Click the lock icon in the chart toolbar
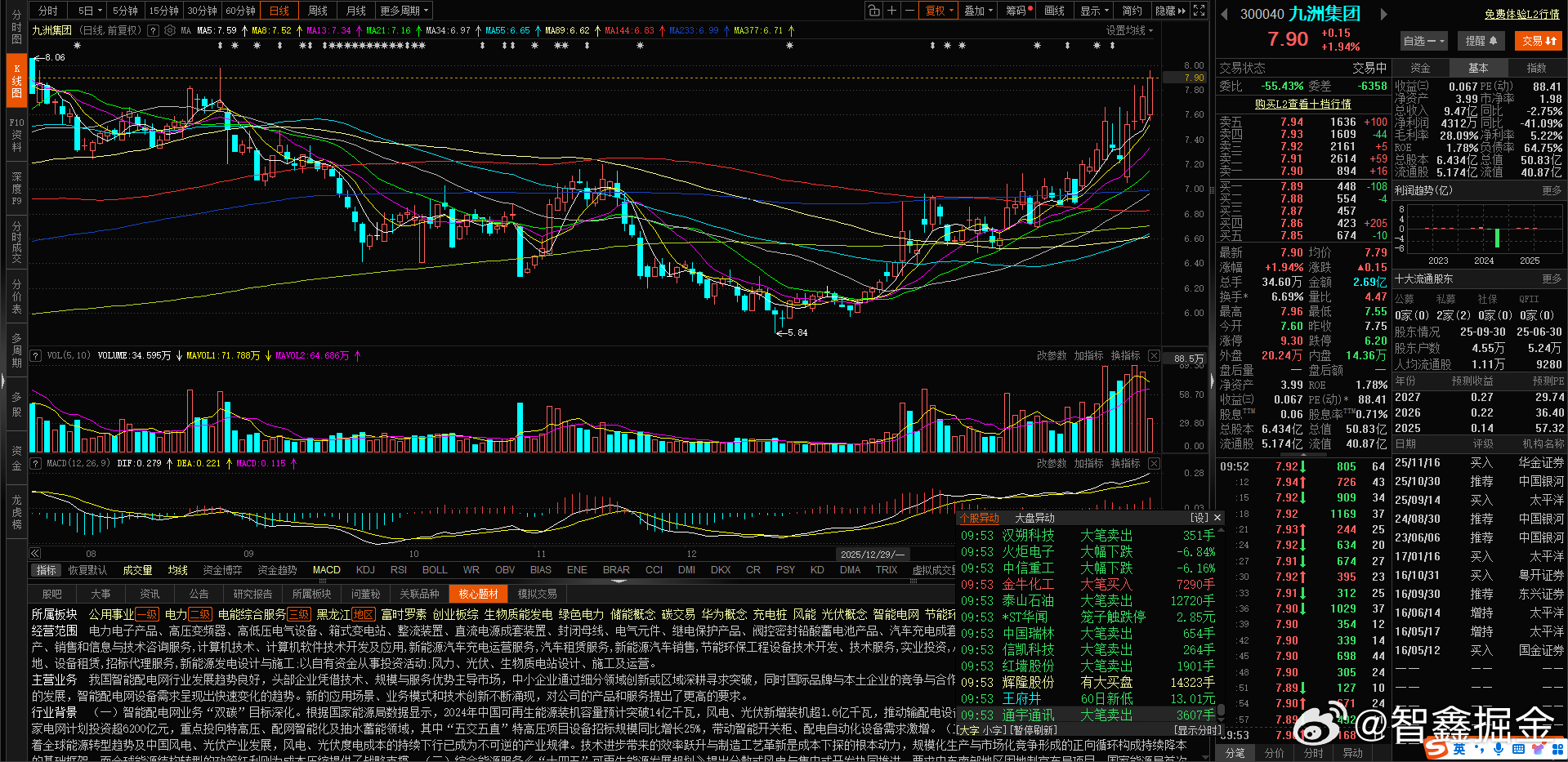The image size is (1568, 762). coord(873,10)
